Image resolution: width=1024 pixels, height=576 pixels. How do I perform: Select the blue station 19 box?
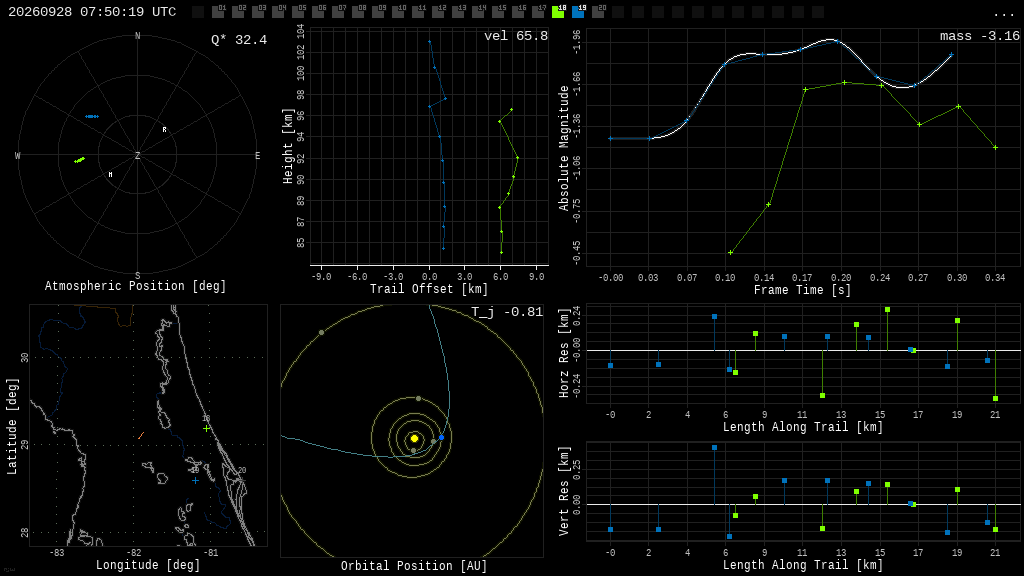click(x=579, y=11)
